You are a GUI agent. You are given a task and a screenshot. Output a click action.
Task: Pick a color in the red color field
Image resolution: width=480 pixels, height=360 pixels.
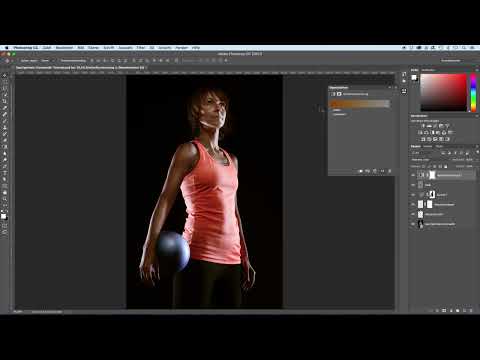coord(443,93)
